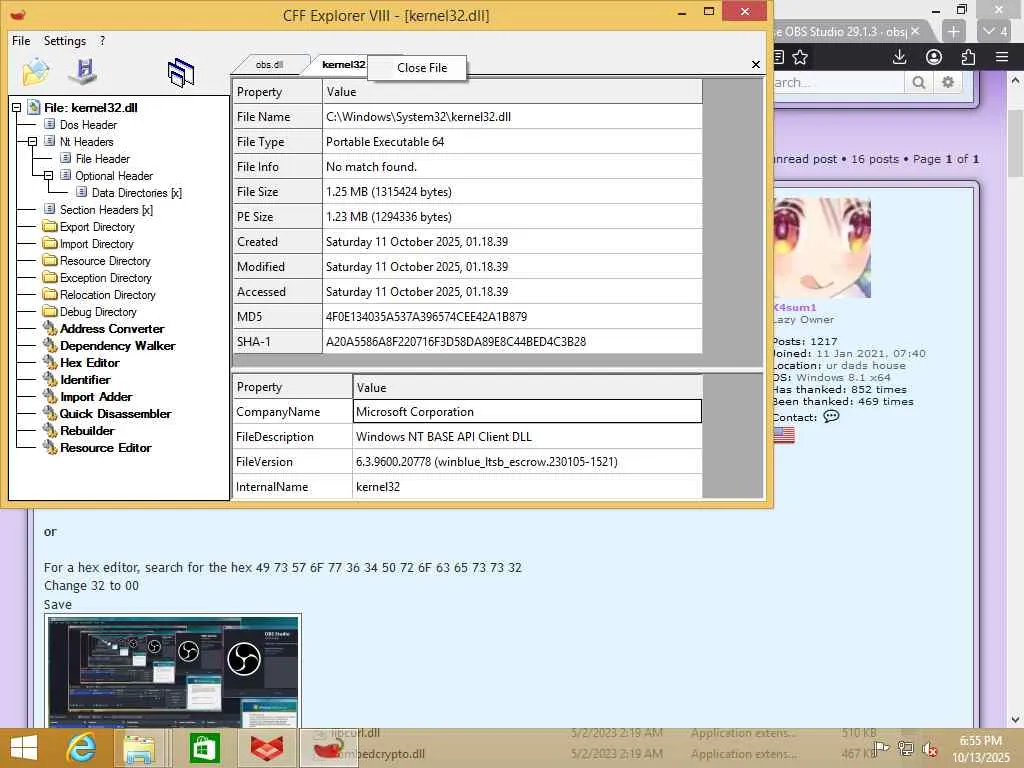
Task: Open forum advanced search gear icon
Action: coord(948,82)
